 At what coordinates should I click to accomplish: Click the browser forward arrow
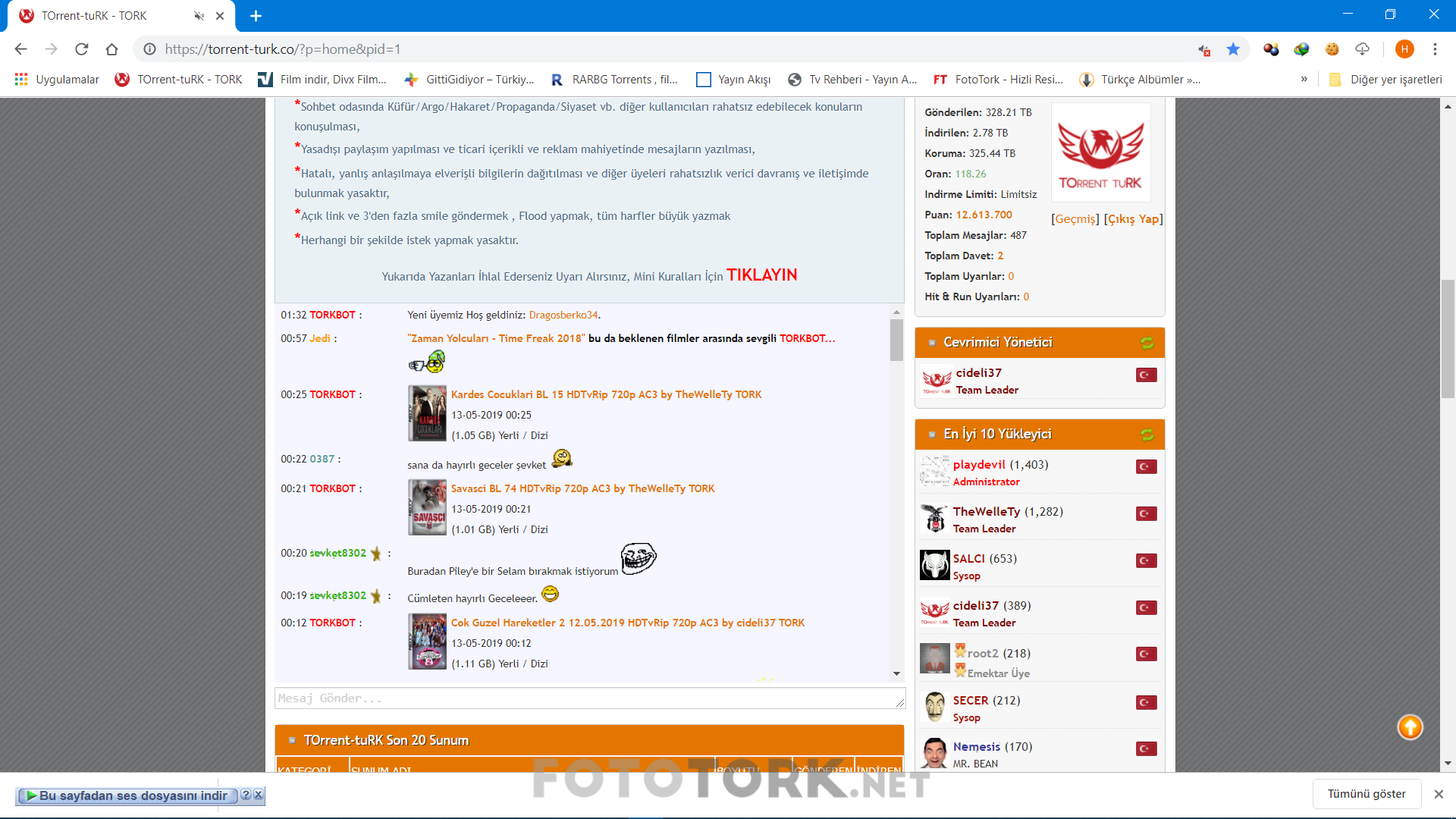(x=51, y=49)
